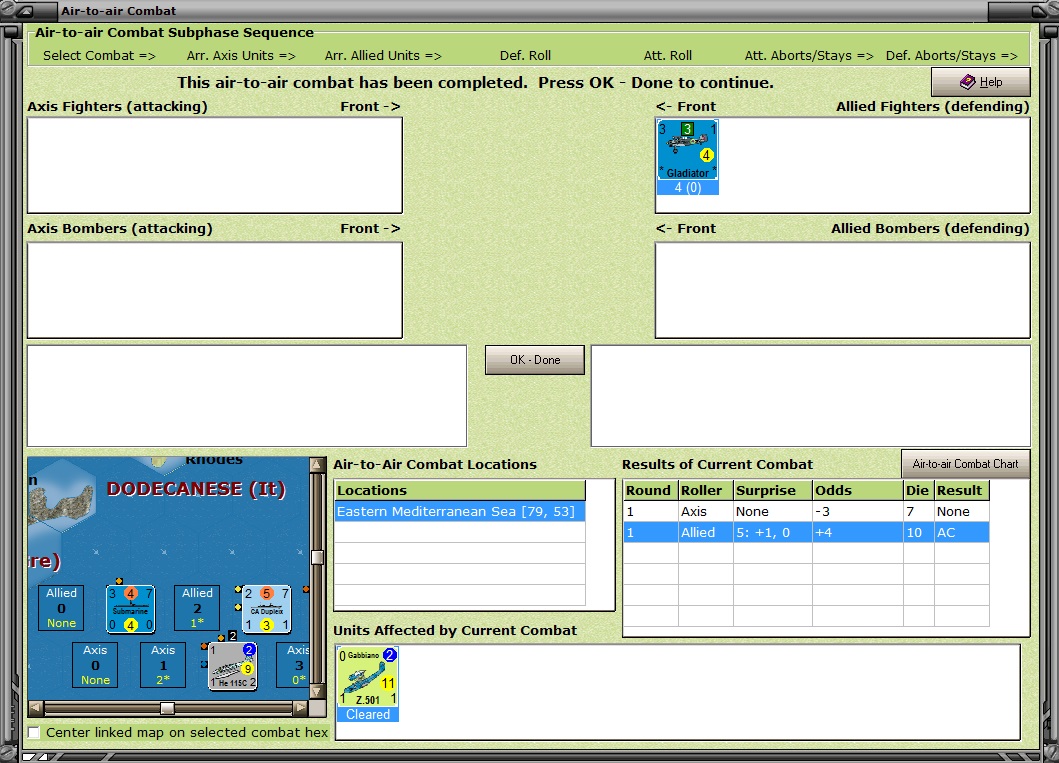Viewport: 1059px width, 763px height.
Task: Click the Select Combat => sequence step
Action: [99, 55]
